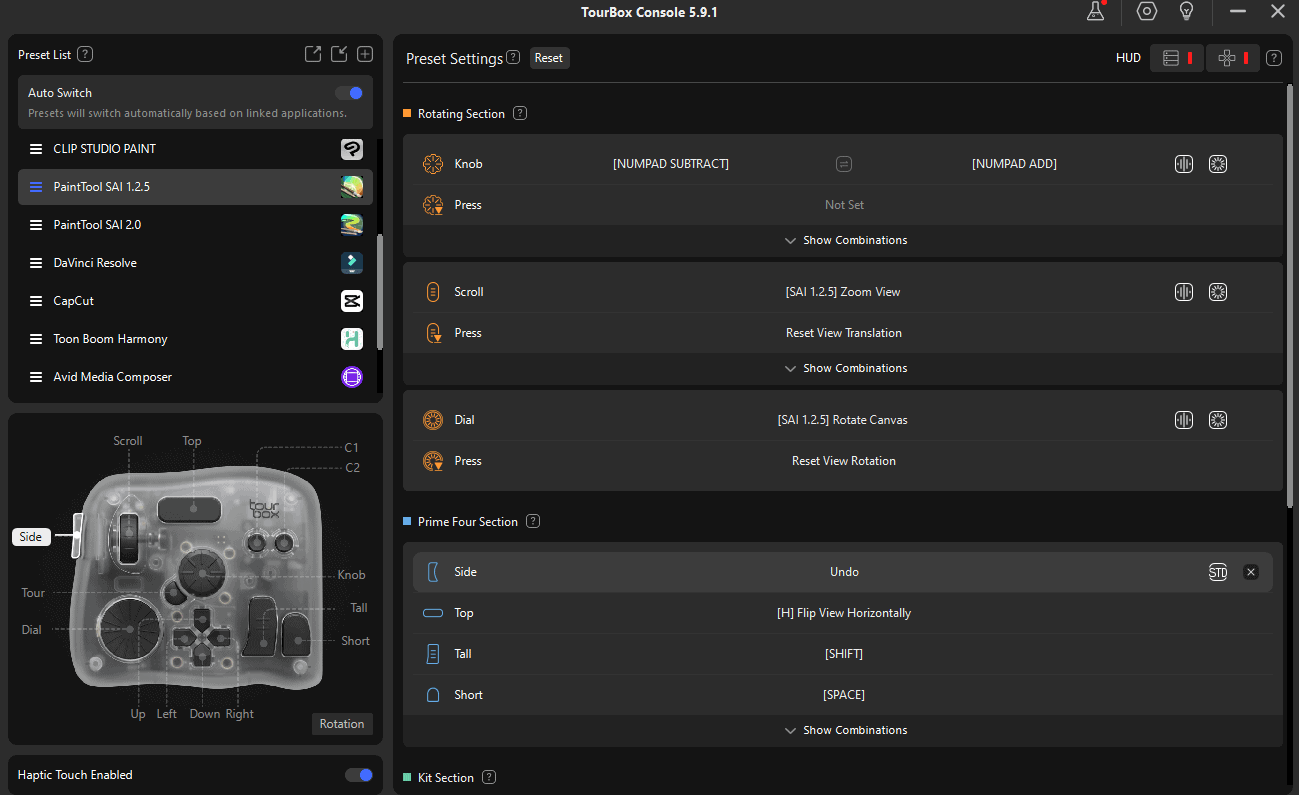Click the lightbulb tips icon
Image resolution: width=1299 pixels, height=795 pixels.
point(1186,11)
